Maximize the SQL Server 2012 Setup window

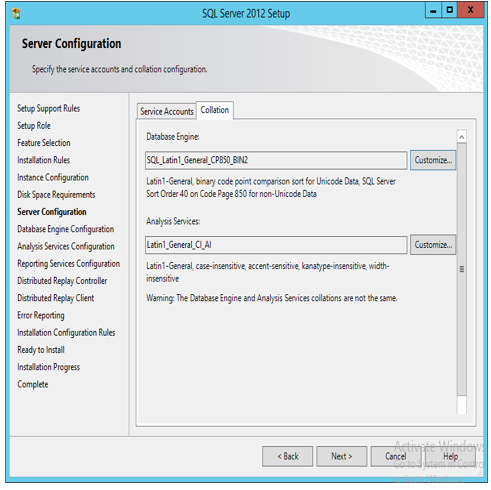point(449,10)
